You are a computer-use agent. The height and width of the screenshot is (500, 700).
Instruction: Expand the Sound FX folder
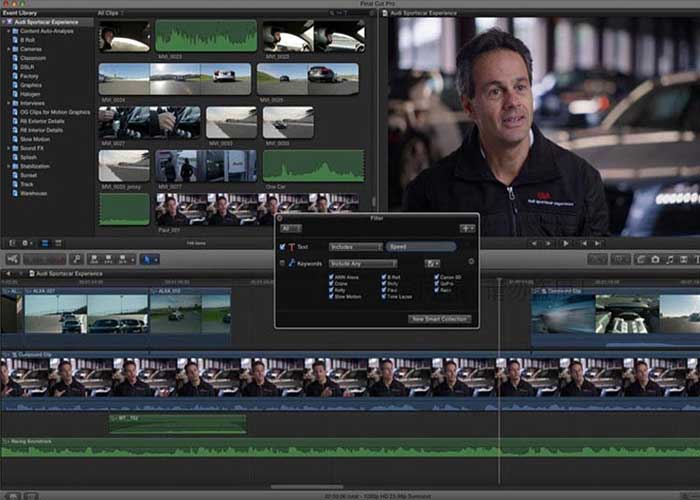pos(9,148)
